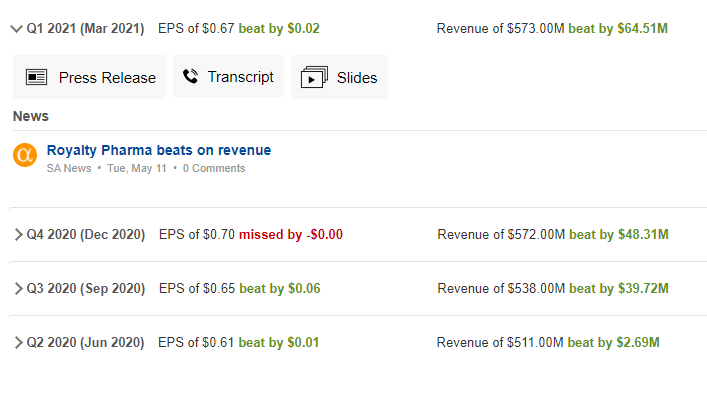Open the Press Release button label
The width and height of the screenshot is (707, 393).
(x=107, y=78)
